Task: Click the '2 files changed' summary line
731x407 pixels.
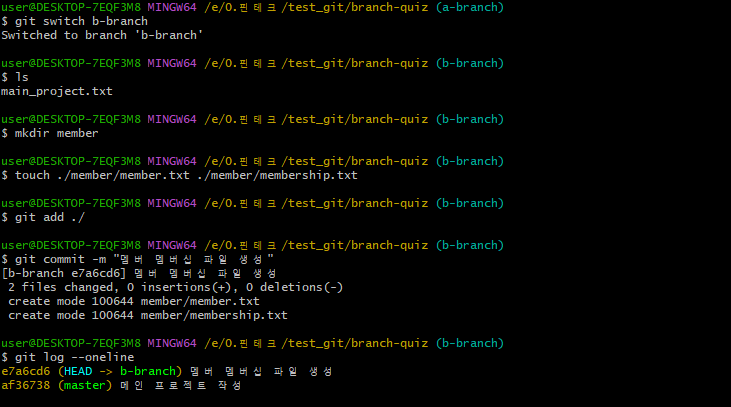Action: 175,287
